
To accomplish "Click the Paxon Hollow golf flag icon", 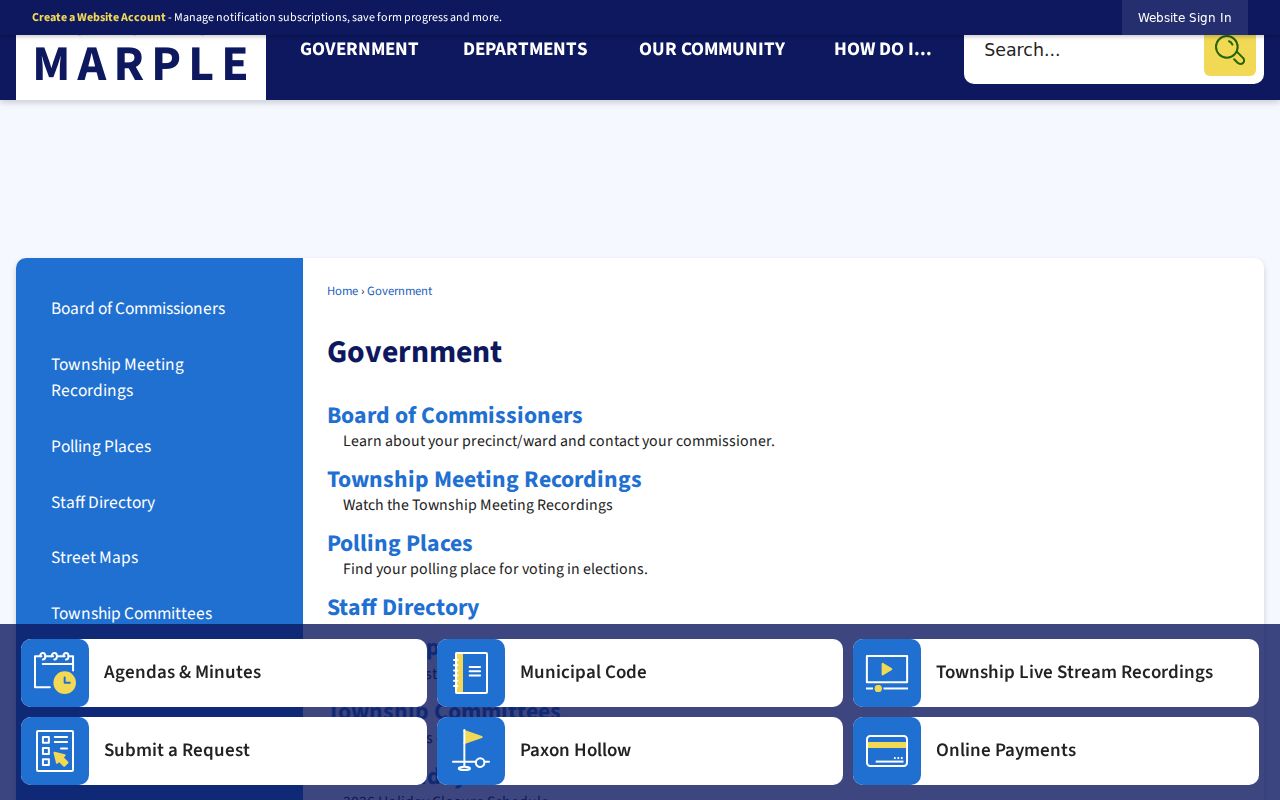I will 471,751.
